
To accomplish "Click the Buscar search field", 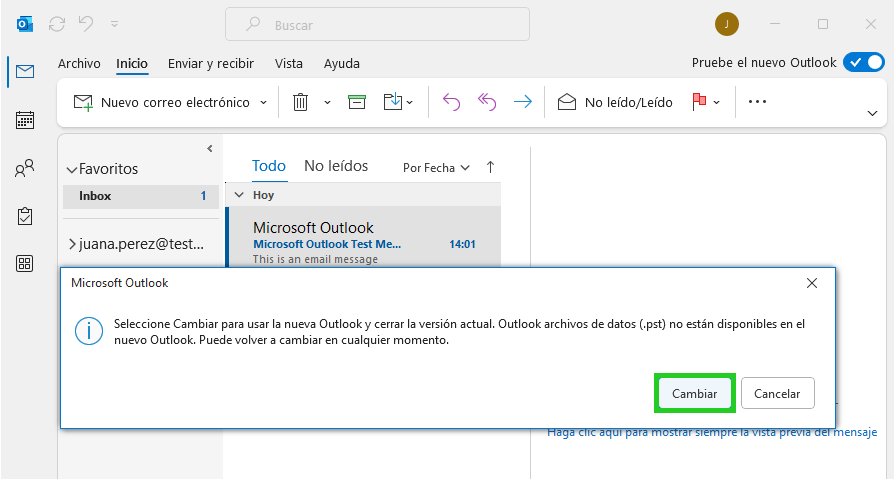I will (x=377, y=25).
